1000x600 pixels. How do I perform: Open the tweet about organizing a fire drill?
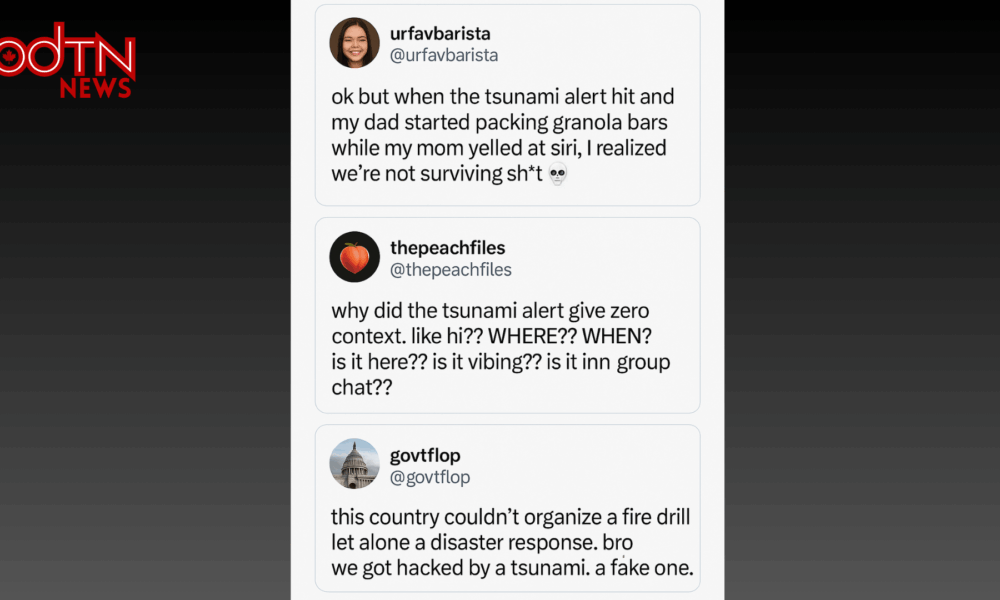(x=510, y=544)
